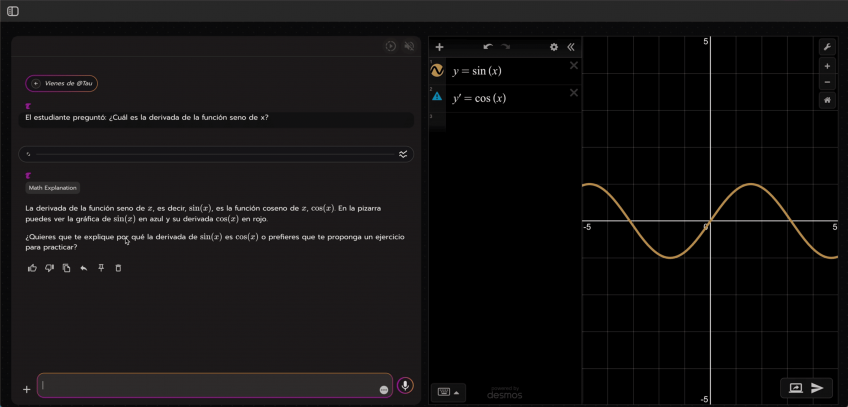Open the plus attachment menu near chat input
848x407 pixels.
click(26, 389)
